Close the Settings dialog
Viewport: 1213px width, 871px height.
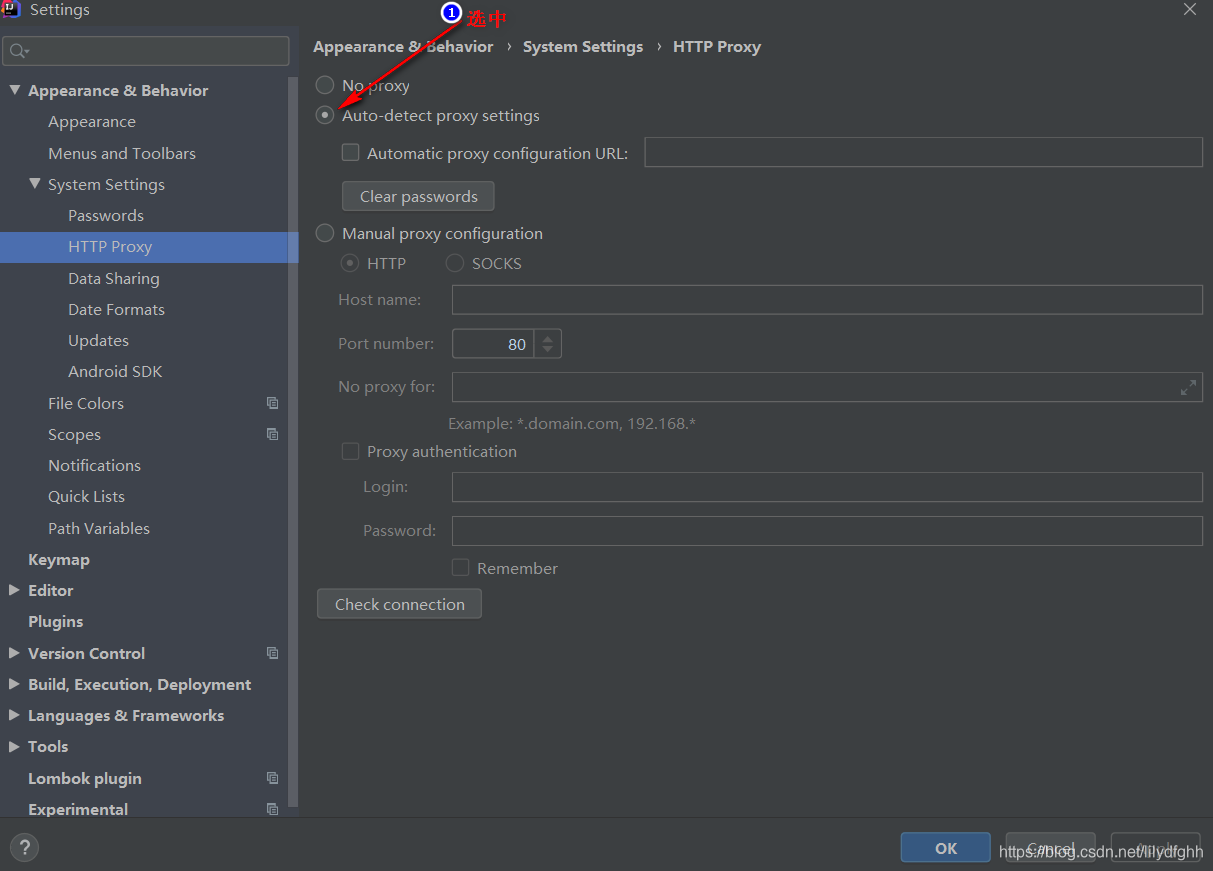[x=1190, y=9]
